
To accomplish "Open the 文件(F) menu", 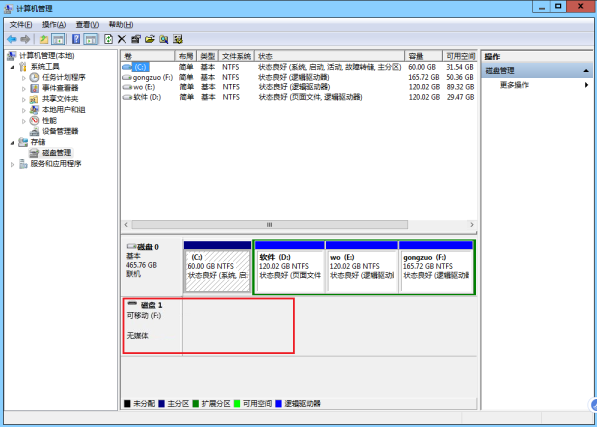I will pyautogui.click(x=21, y=25).
